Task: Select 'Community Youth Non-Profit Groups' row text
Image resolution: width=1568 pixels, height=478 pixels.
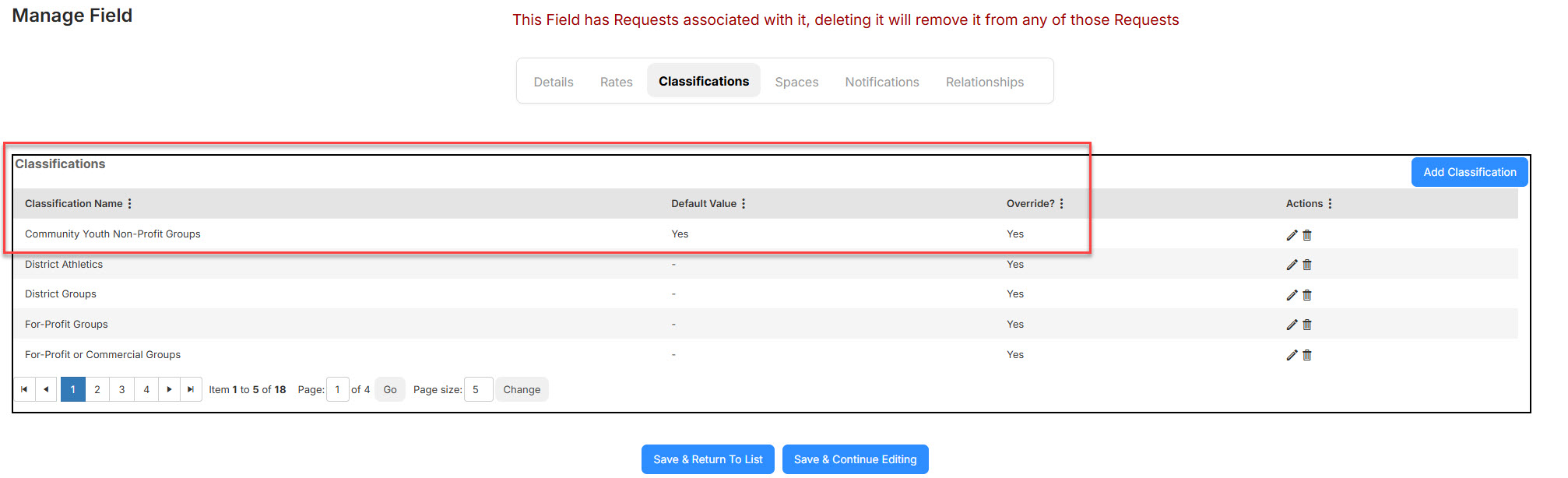Action: tap(113, 234)
